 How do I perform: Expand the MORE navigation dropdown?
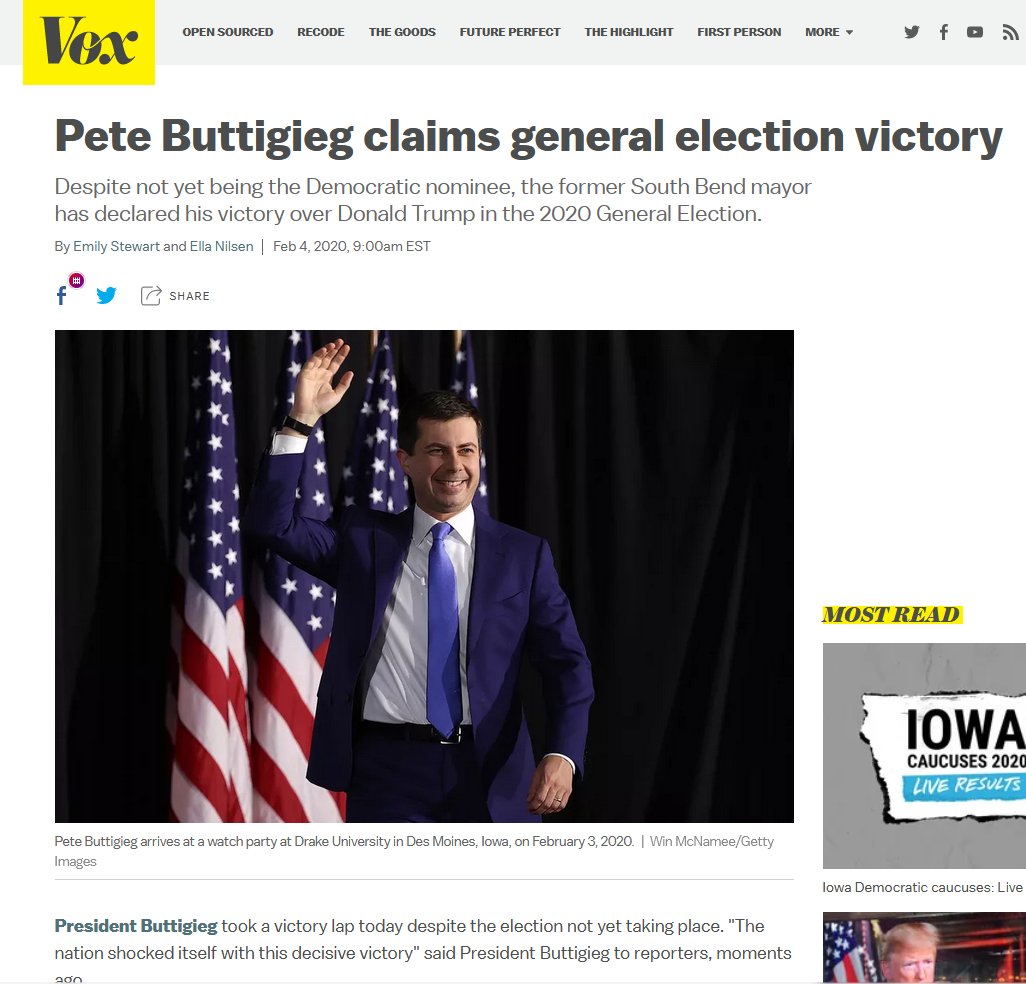[x=829, y=32]
